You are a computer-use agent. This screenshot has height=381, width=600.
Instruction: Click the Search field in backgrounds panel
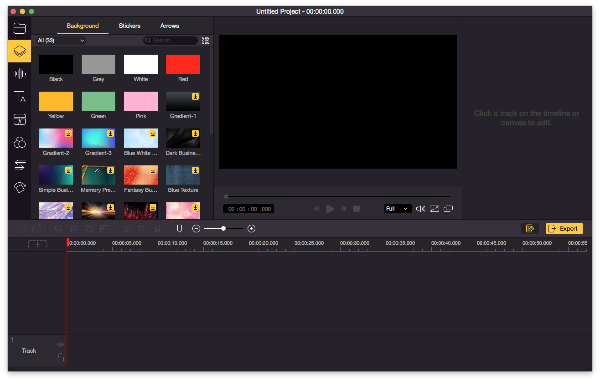pos(170,40)
